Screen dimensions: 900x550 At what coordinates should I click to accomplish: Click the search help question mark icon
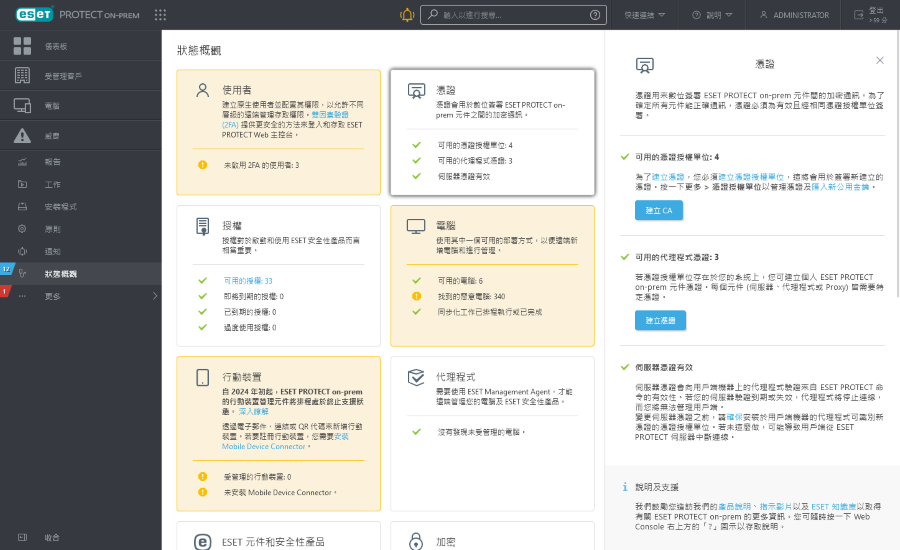[x=596, y=15]
